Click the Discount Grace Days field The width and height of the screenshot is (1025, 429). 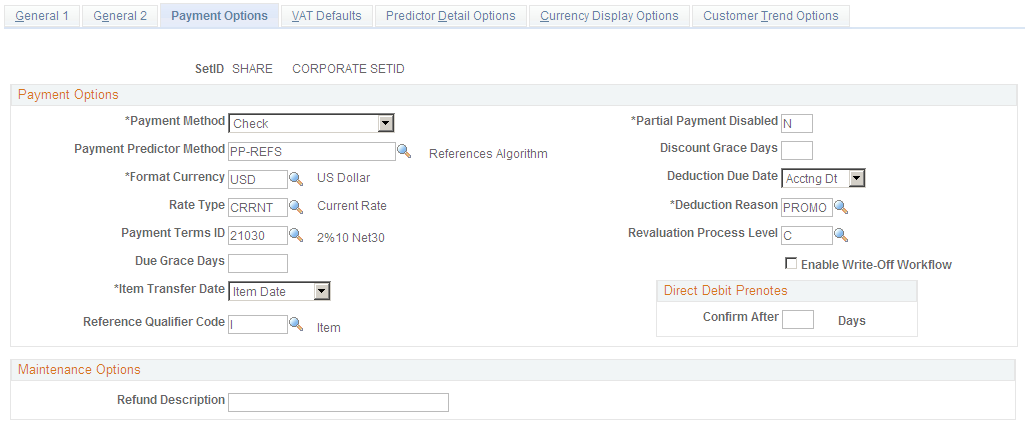pyautogui.click(x=797, y=150)
